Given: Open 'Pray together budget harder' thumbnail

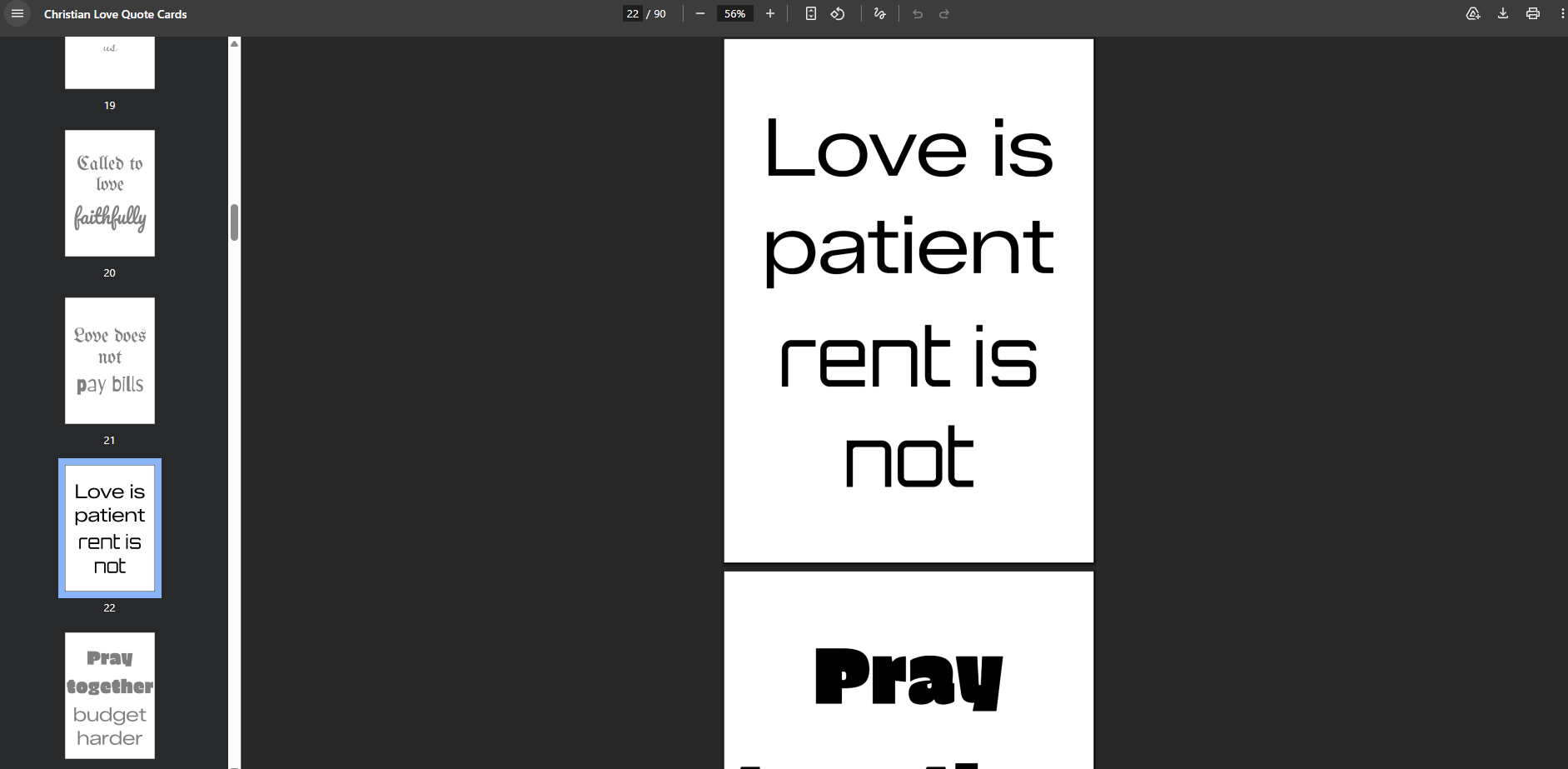Looking at the screenshot, I should point(110,696).
